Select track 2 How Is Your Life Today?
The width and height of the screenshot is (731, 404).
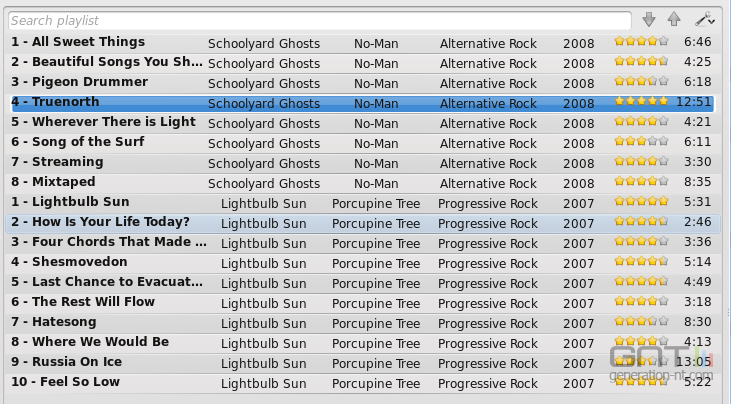pos(360,222)
